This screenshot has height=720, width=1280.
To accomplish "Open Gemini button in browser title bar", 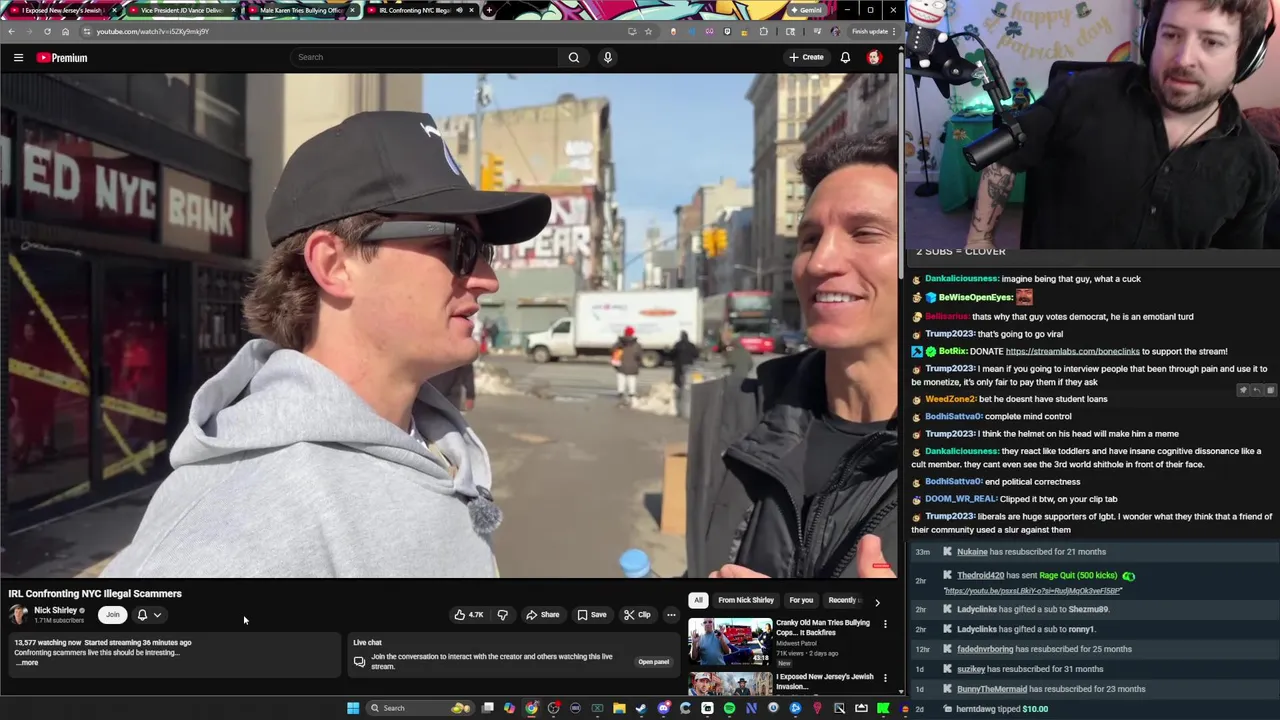I will 806,10.
